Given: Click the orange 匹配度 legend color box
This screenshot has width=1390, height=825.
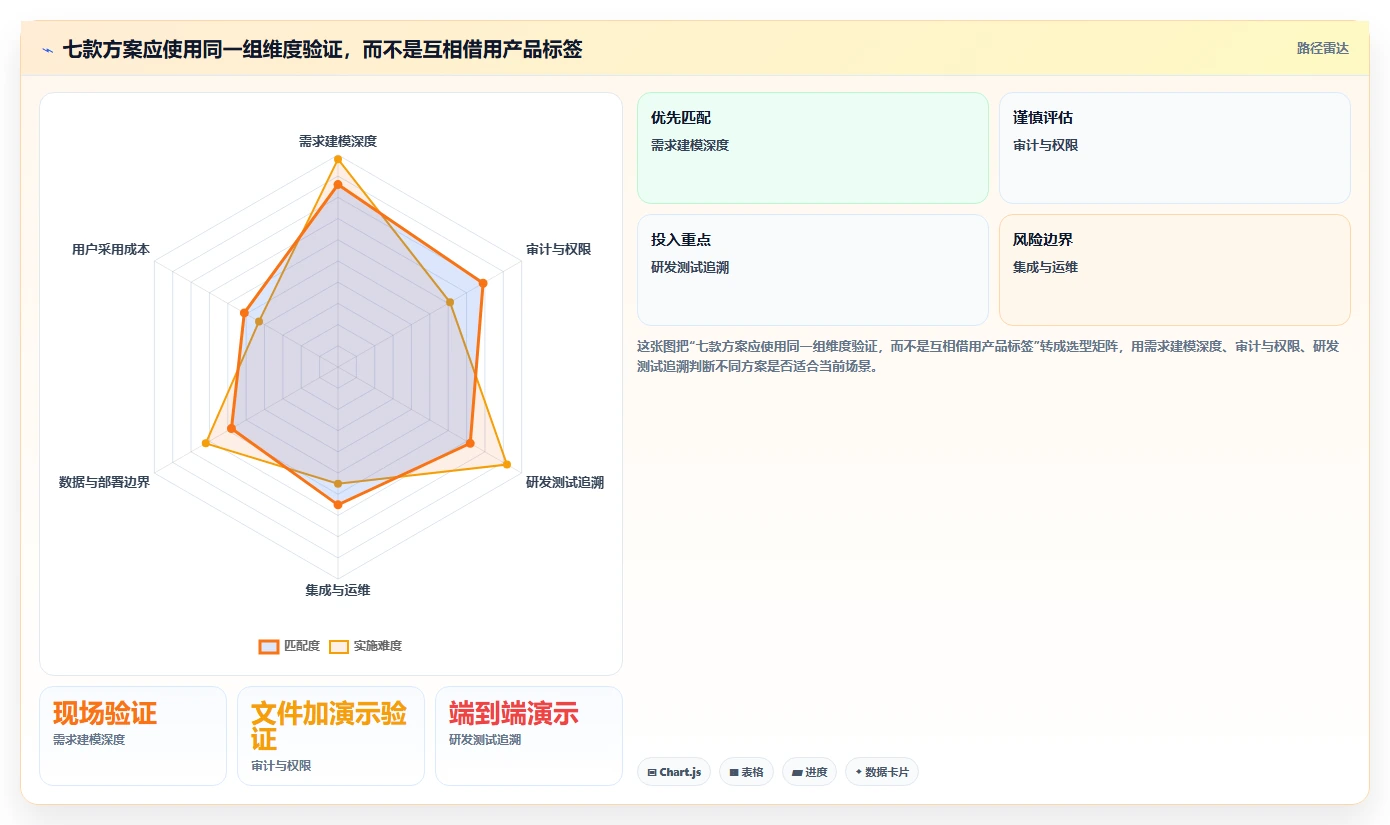Looking at the screenshot, I should [269, 646].
